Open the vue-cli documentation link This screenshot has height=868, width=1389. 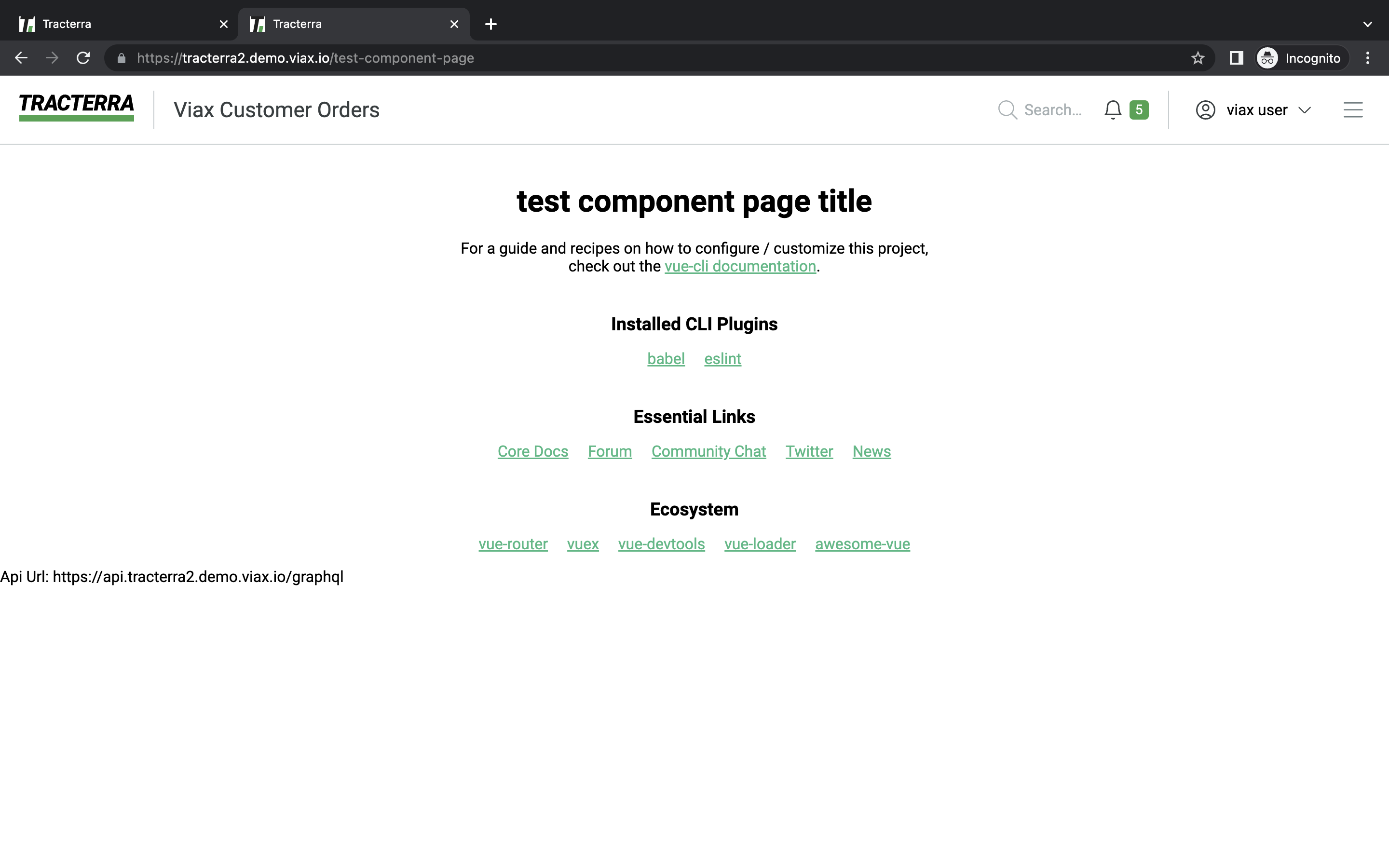tap(740, 266)
